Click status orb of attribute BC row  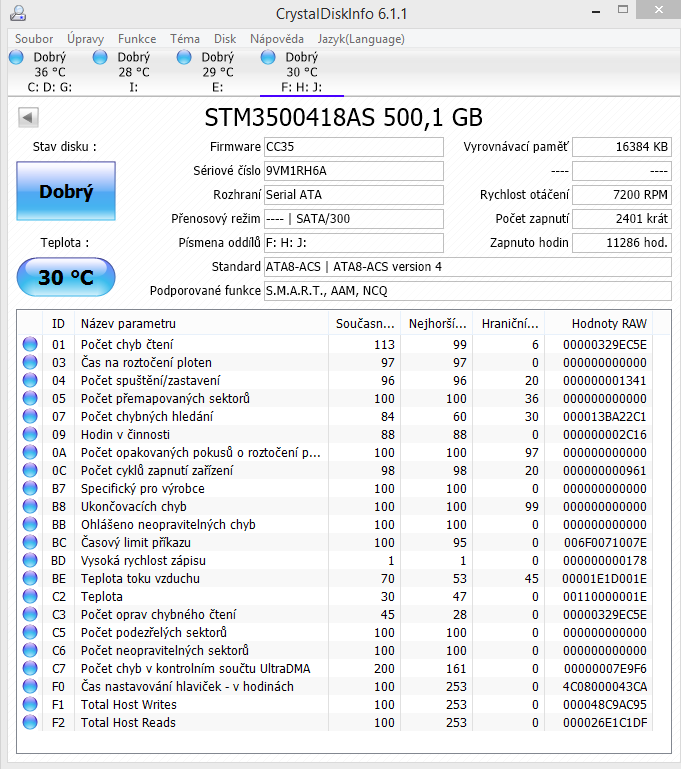30,542
